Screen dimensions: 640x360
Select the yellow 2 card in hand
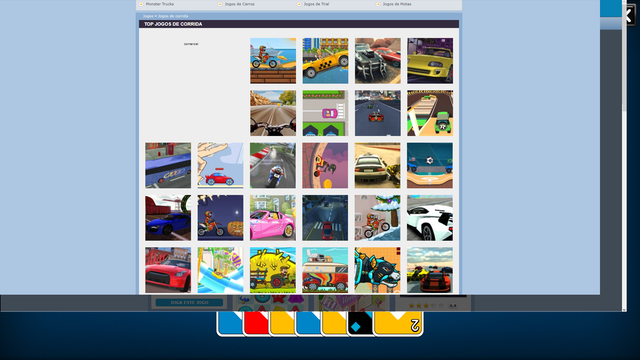(x=398, y=323)
